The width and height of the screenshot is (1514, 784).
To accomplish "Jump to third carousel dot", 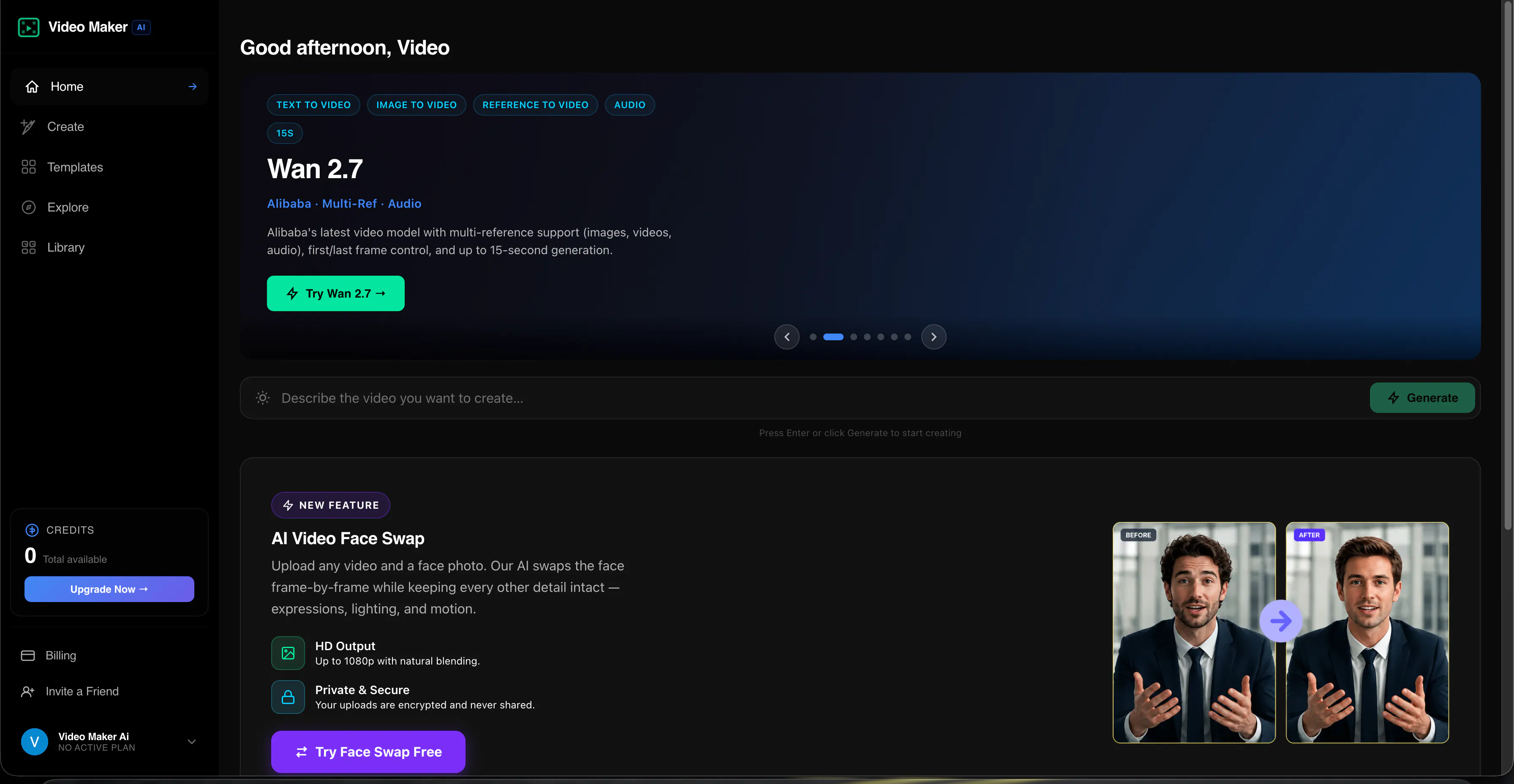I will [853, 336].
